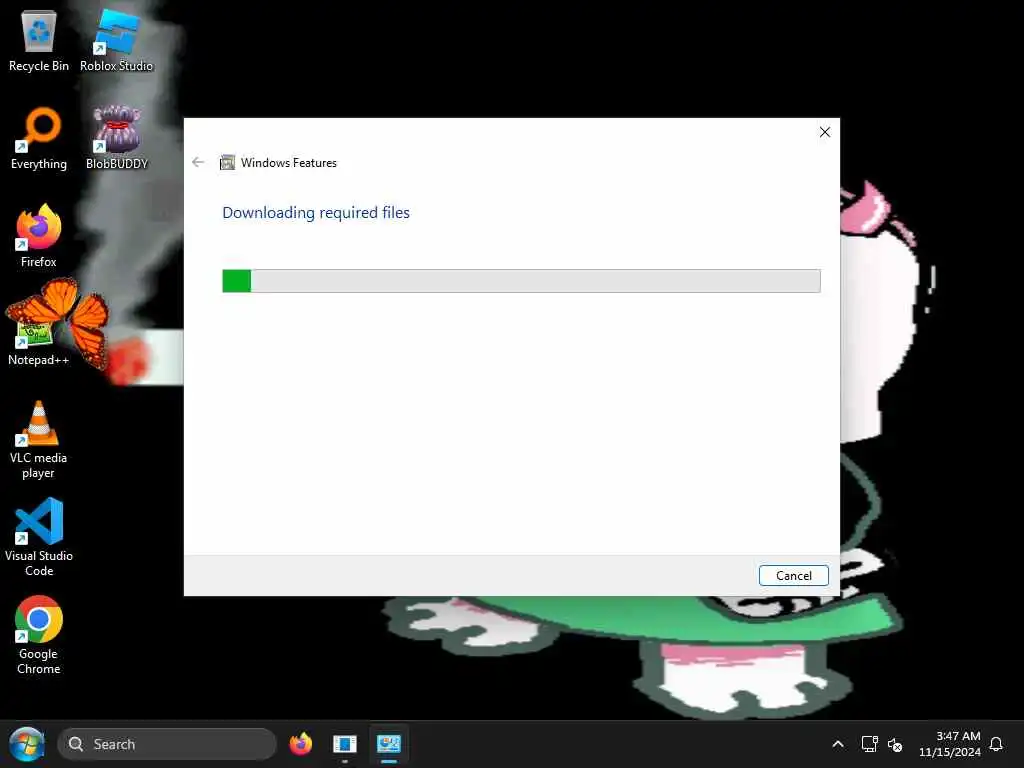Click the green download progress bar
Image resolution: width=1024 pixels, height=768 pixels.
(521, 281)
